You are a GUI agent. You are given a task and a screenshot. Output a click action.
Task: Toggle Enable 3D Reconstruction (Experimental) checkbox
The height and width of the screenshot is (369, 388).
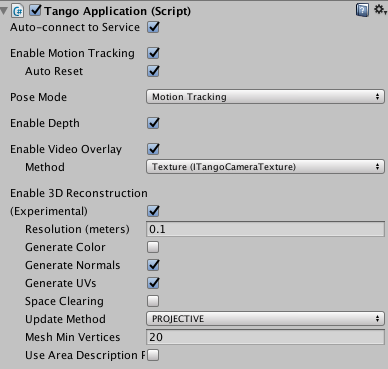click(153, 211)
